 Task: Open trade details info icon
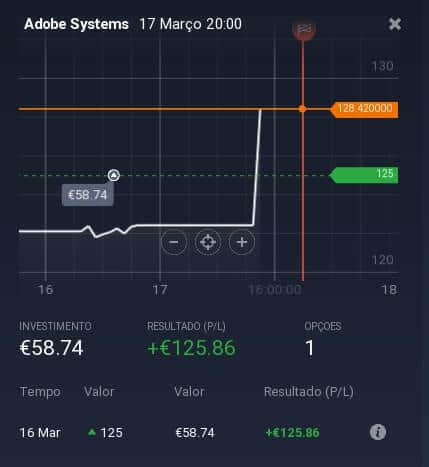378,432
